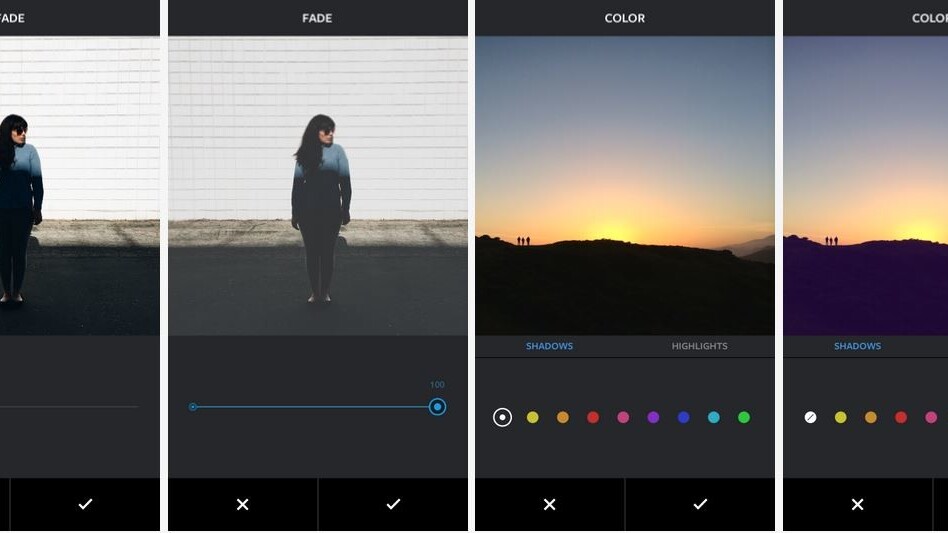Select the red swatch in the purple-tinted panel

pos(901,417)
